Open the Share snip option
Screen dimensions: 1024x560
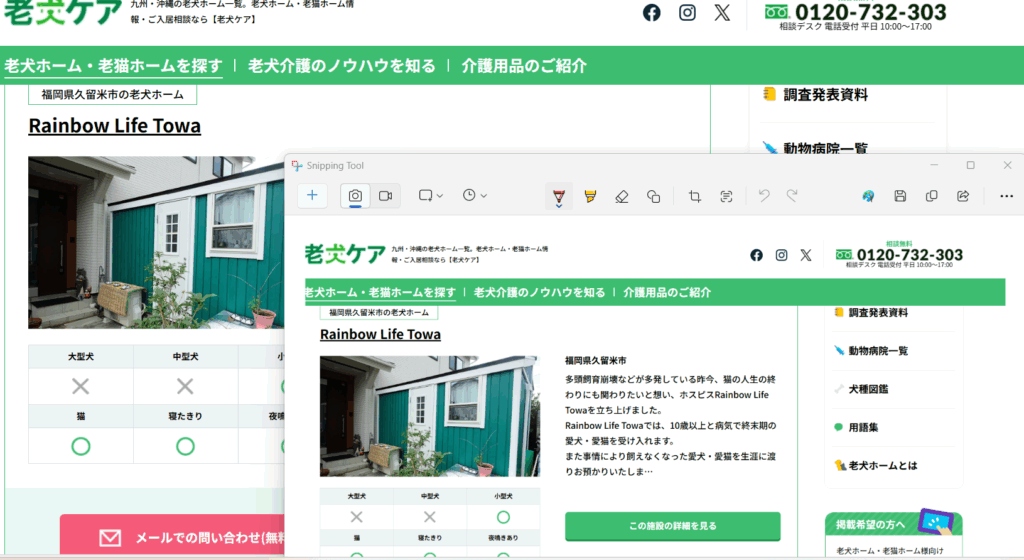coord(963,196)
